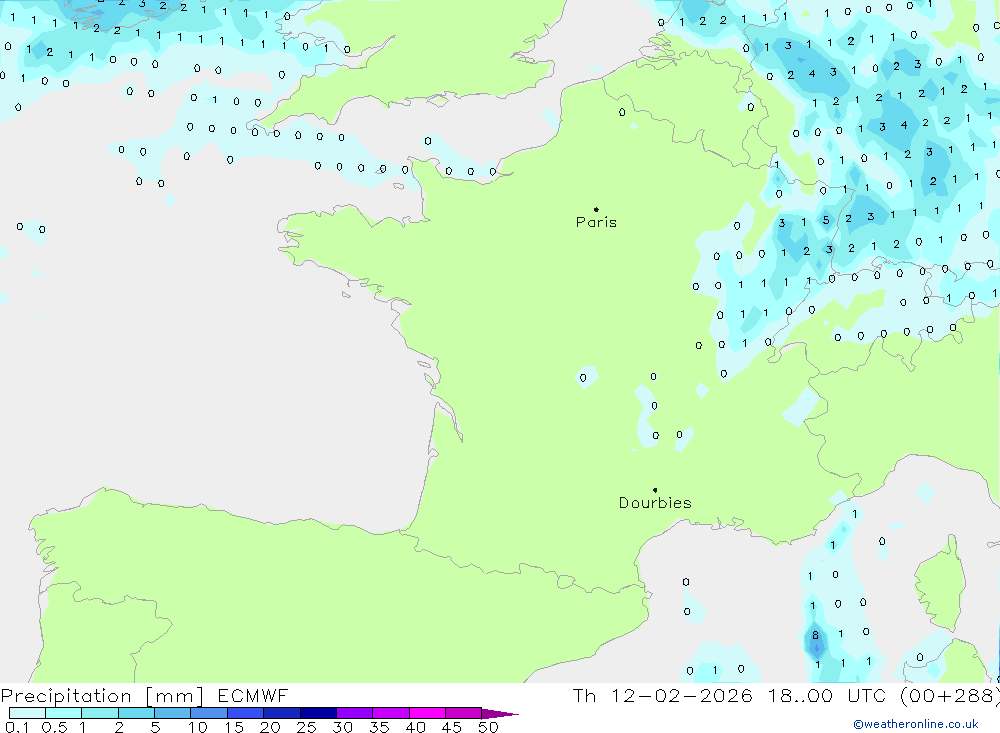1000x733 pixels.
Task: Click the 8 mm precipitation value near Corsica
Action: point(815,635)
